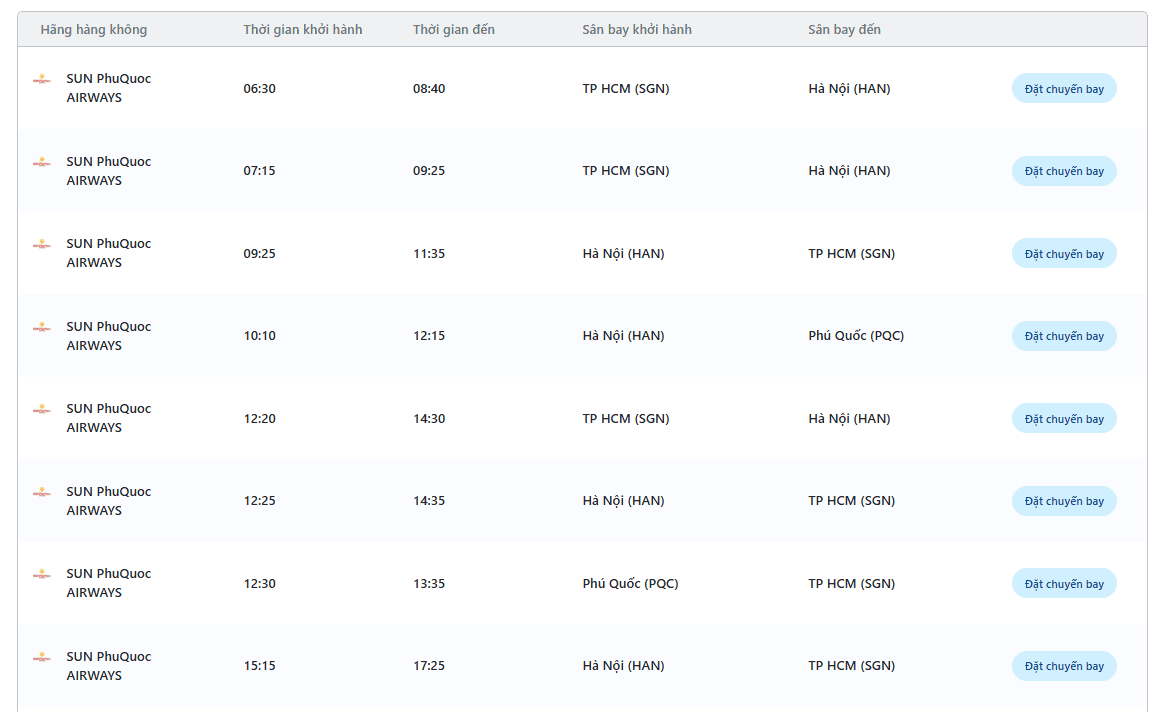Image resolution: width=1157 pixels, height=712 pixels.
Task: Click Đặt chuyến bay on the 12:25 row
Action: pos(1064,501)
